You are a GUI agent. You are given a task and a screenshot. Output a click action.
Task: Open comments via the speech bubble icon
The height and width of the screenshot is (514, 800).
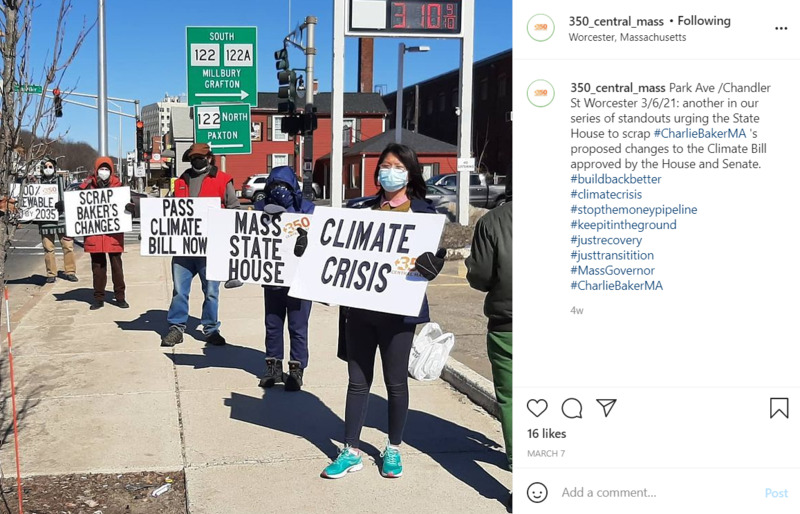(571, 408)
